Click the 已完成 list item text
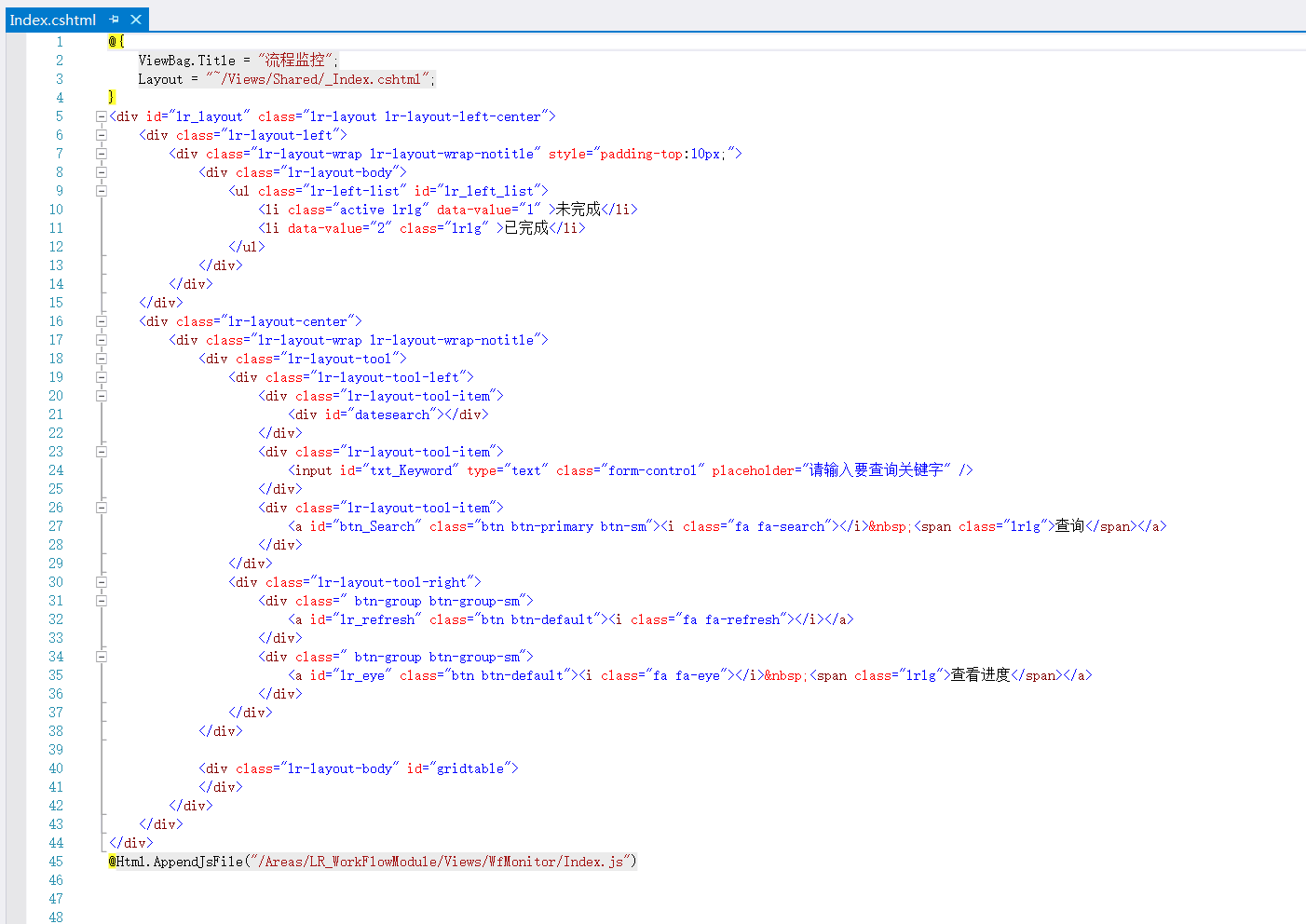Viewport: 1306px width, 924px height. [x=525, y=228]
